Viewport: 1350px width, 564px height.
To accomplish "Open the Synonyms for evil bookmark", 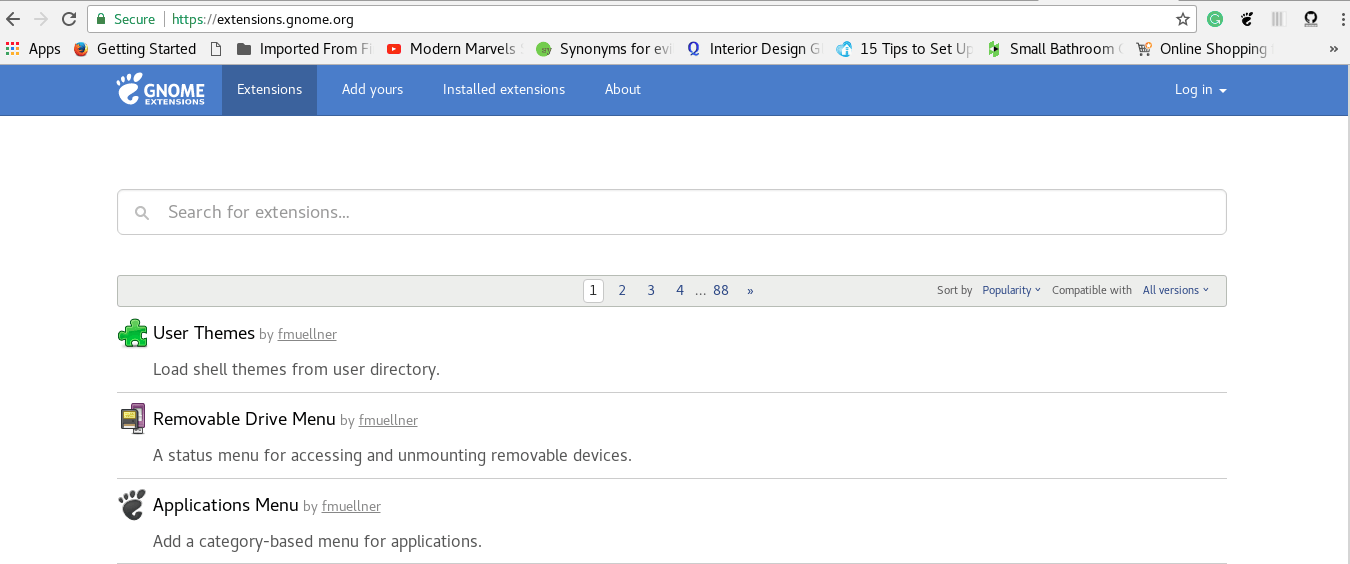I will pyautogui.click(x=605, y=49).
